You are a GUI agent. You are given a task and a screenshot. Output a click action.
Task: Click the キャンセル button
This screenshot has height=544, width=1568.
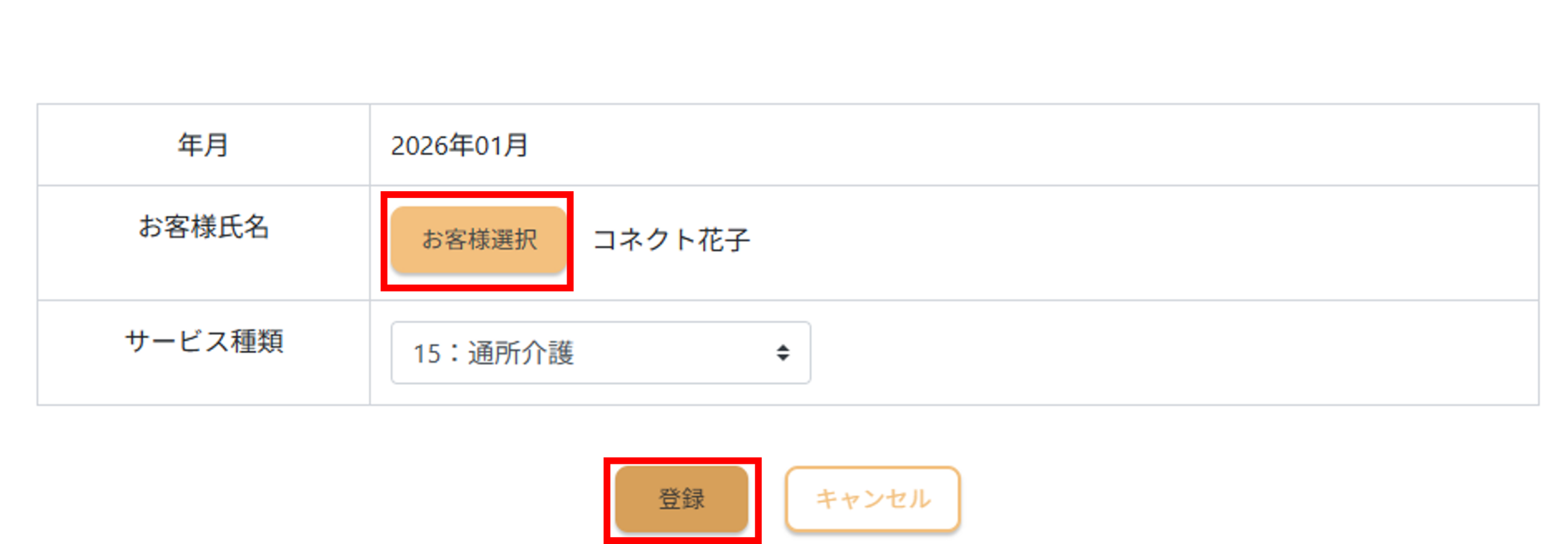(872, 499)
